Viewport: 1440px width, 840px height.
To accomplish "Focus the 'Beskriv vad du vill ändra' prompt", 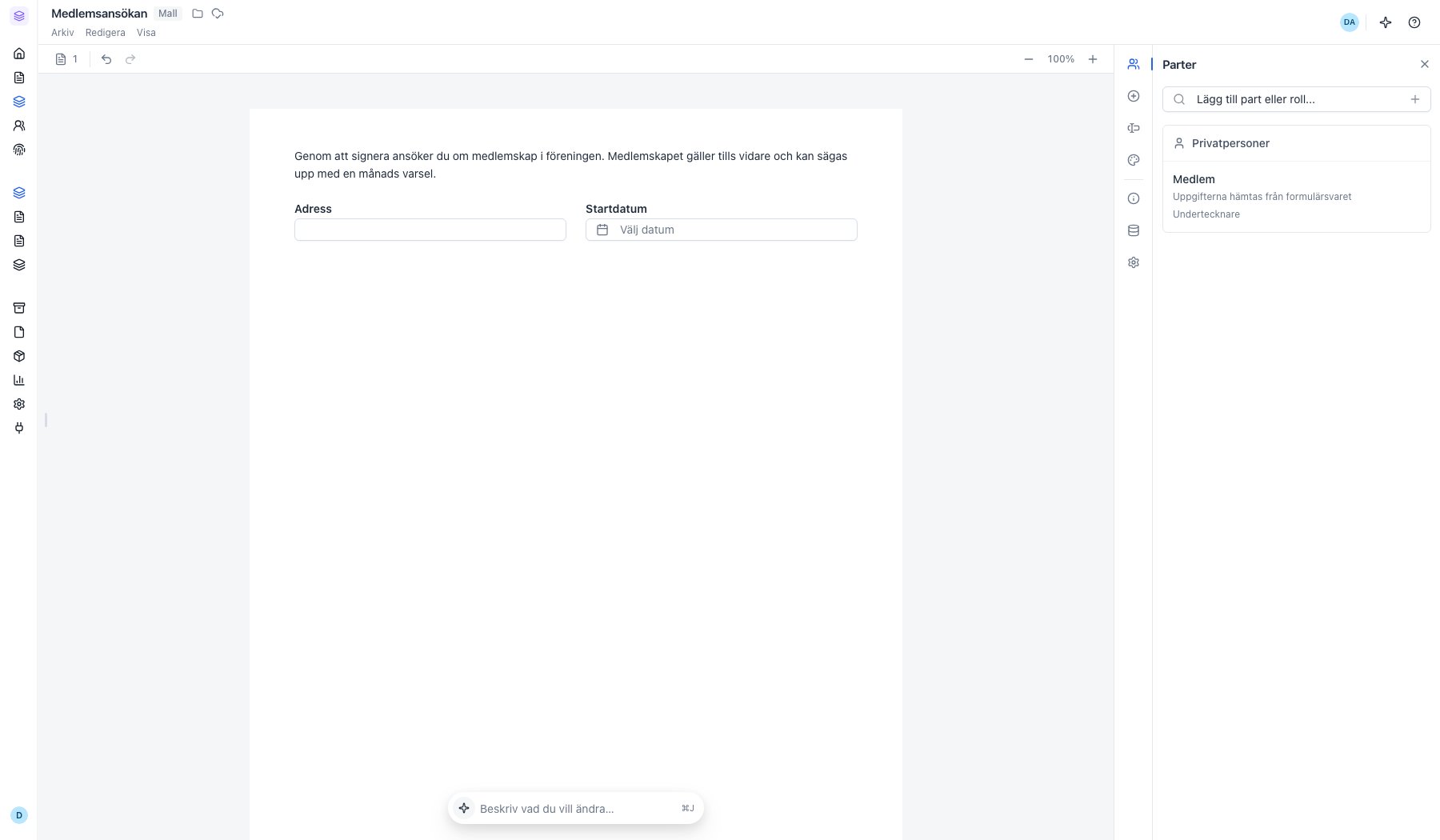I will click(x=576, y=809).
